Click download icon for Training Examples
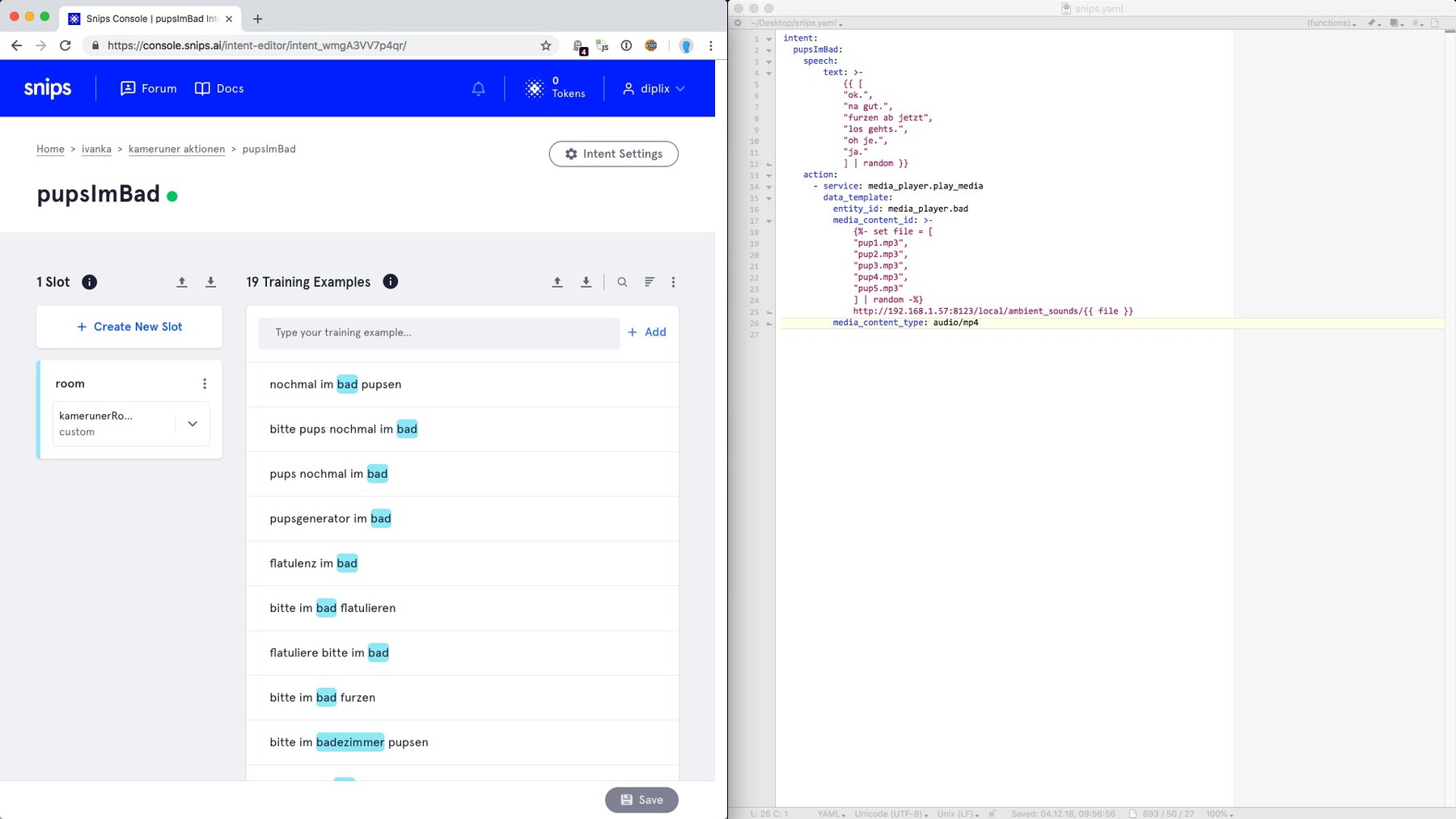The height and width of the screenshot is (819, 1456). pos(586,282)
